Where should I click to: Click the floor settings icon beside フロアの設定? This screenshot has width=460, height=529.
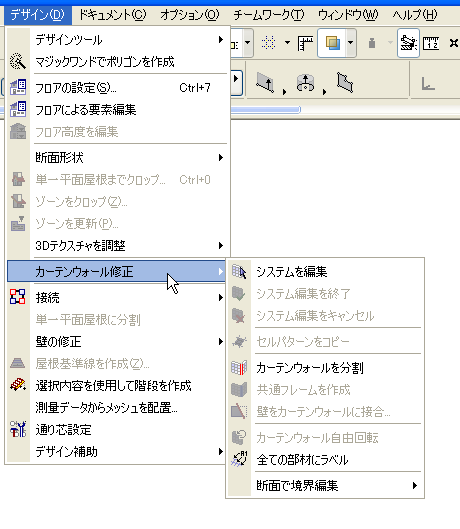(x=18, y=87)
